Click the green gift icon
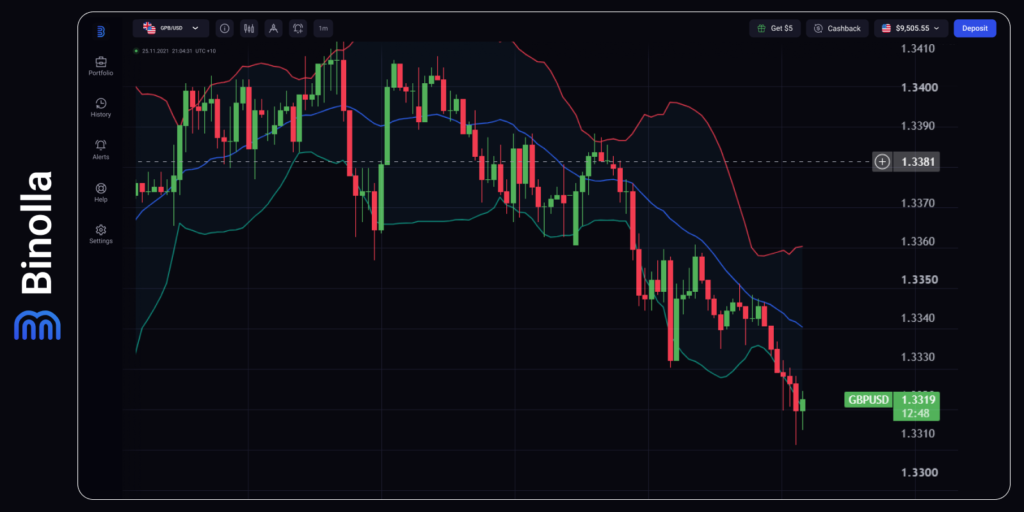This screenshot has width=1024, height=512. tap(761, 28)
